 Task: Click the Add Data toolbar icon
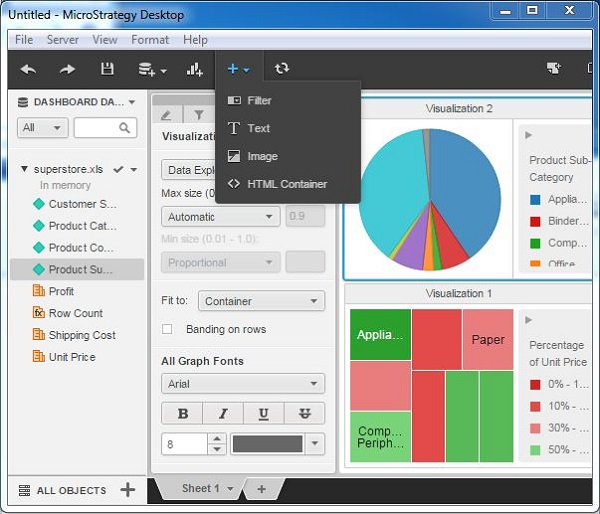pyautogui.click(x=151, y=69)
